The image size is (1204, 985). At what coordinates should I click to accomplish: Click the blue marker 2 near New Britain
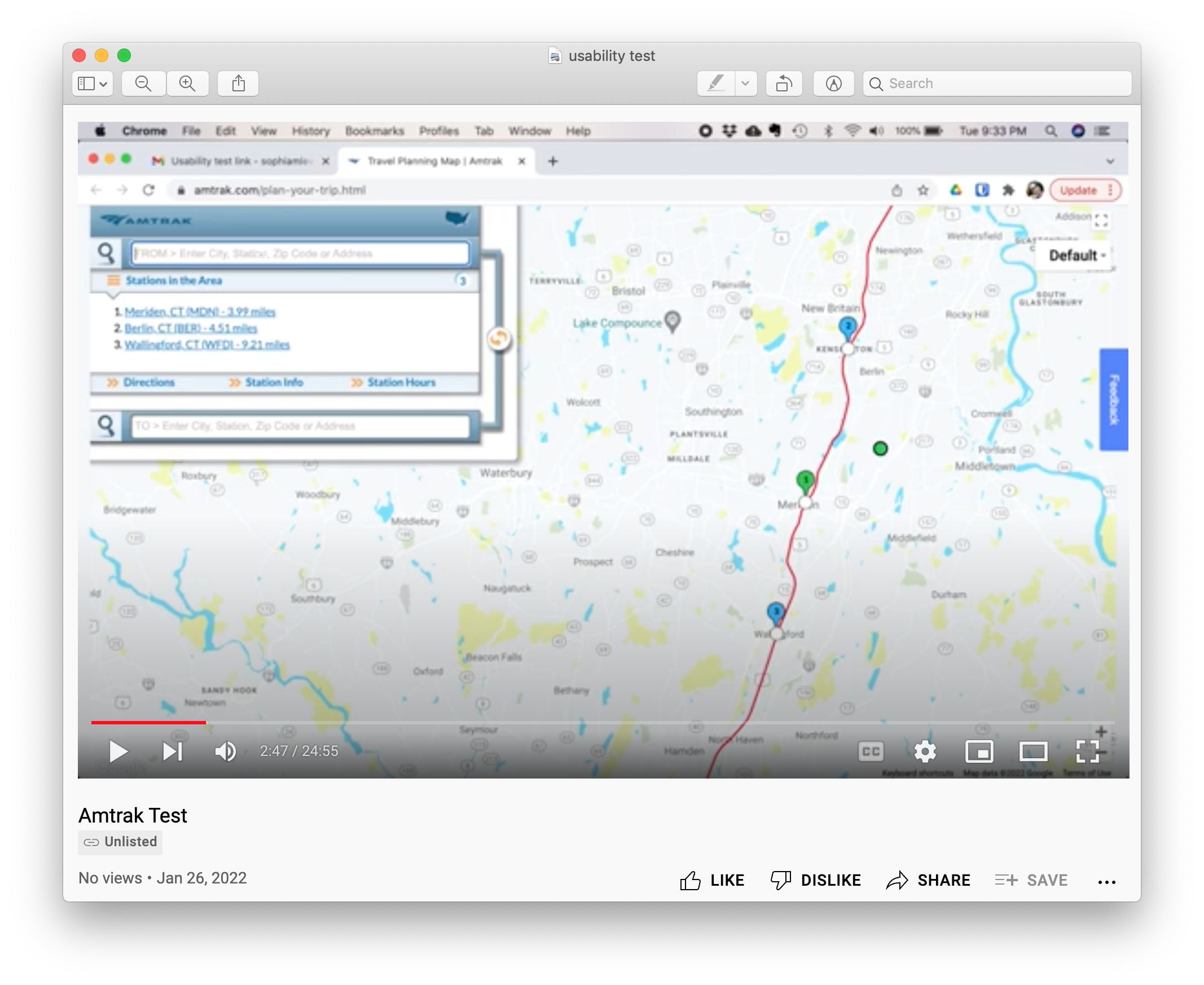tap(847, 327)
